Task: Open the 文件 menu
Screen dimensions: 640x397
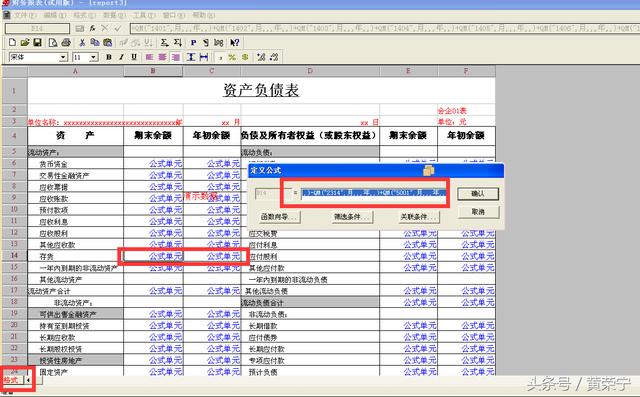Action: point(25,15)
